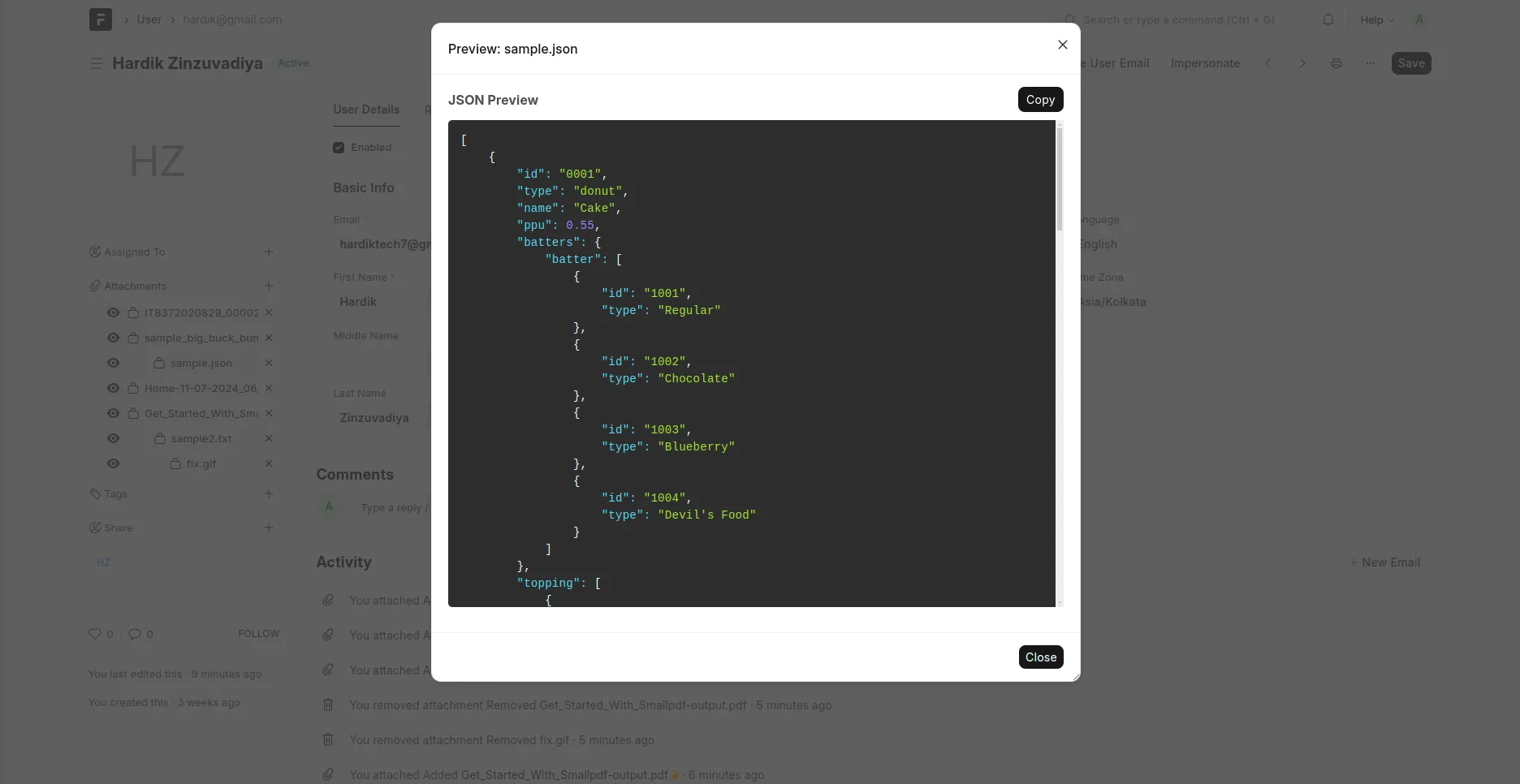
Task: Go to next record arrow
Action: coord(1302,63)
